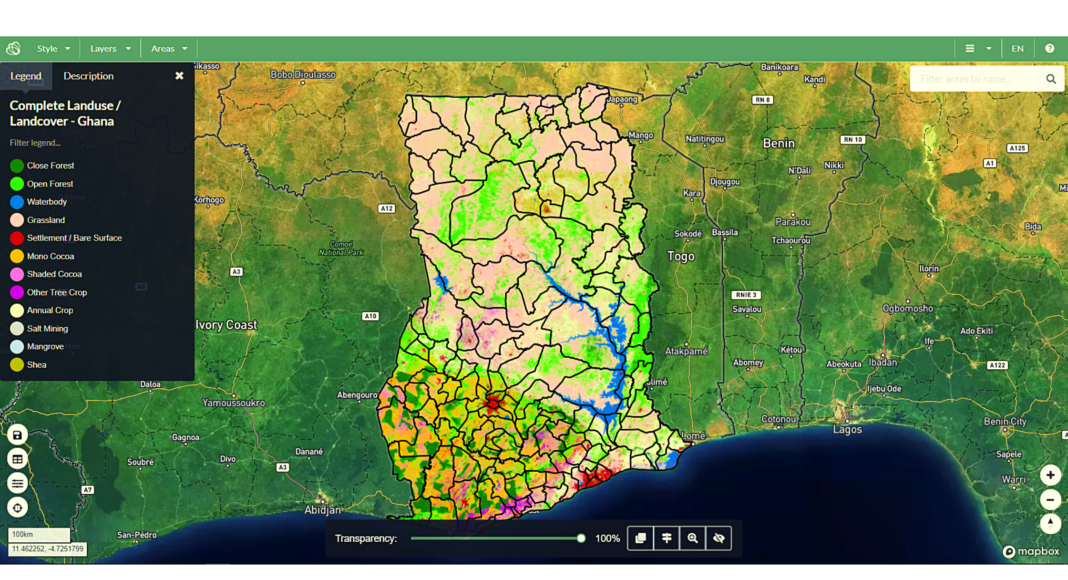Click the transparency slider handle
Image resolution: width=1068 pixels, height=580 pixels.
tap(581, 538)
